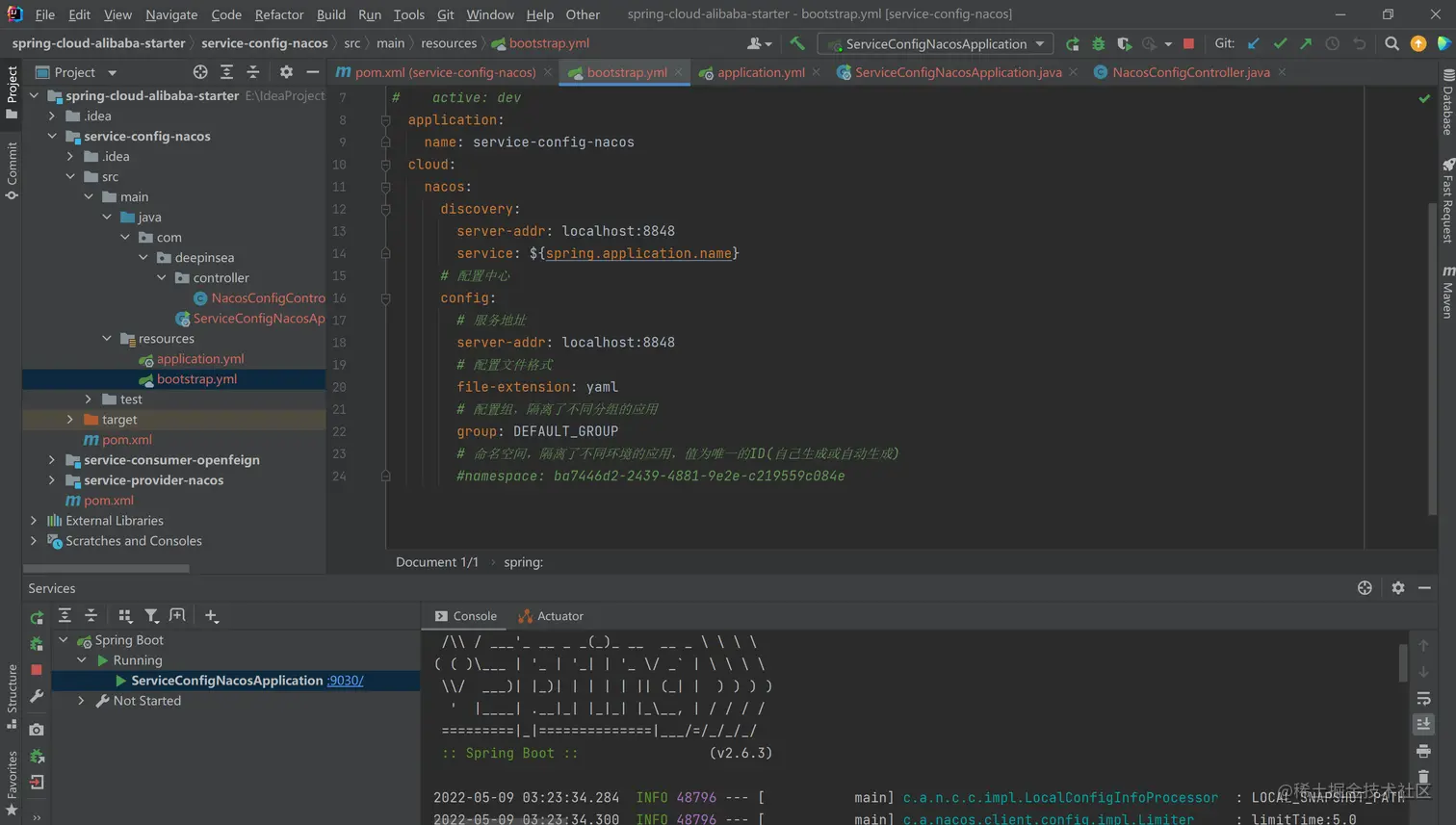Screen dimensions: 1456x825
Task: Open the :9030/ port link
Action: click(345, 681)
